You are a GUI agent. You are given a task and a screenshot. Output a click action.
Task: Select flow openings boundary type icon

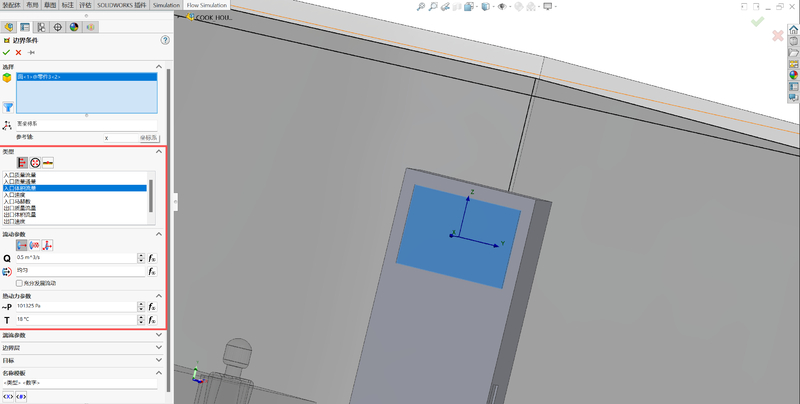tap(22, 163)
